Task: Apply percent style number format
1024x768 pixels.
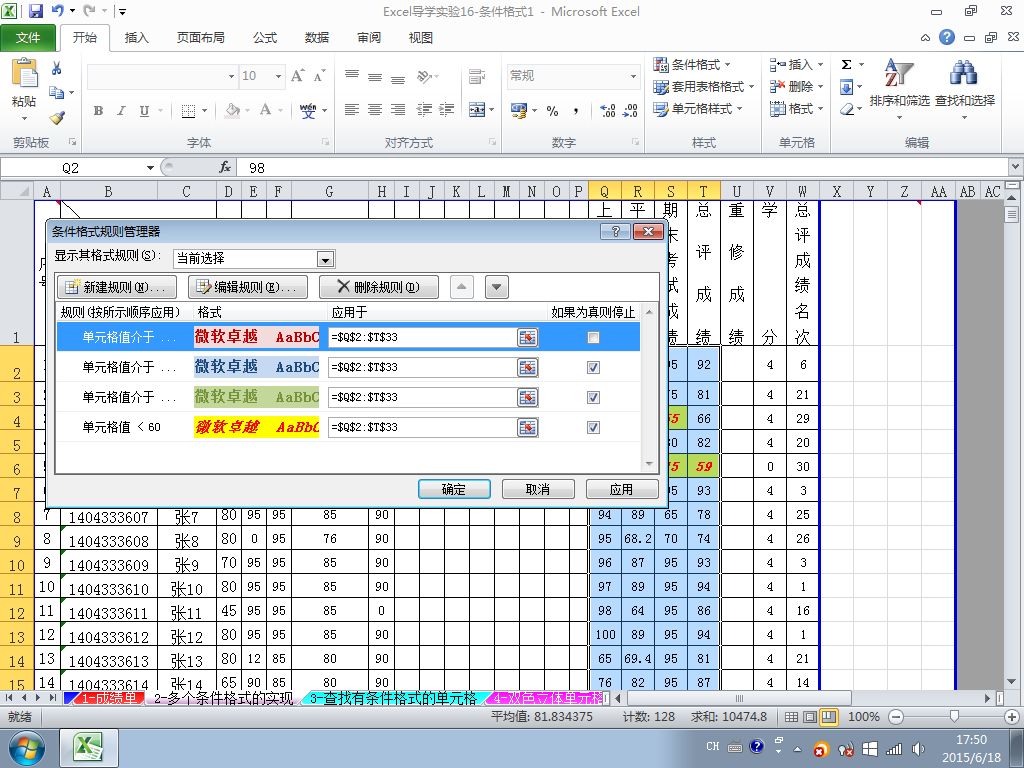Action: point(552,111)
